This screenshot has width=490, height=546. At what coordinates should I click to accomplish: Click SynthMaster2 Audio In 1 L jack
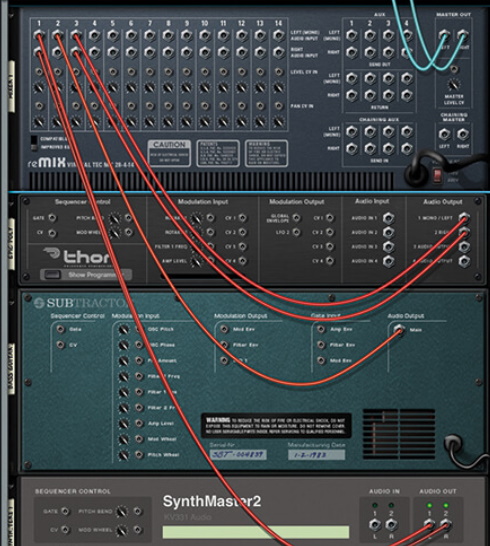click(x=375, y=524)
